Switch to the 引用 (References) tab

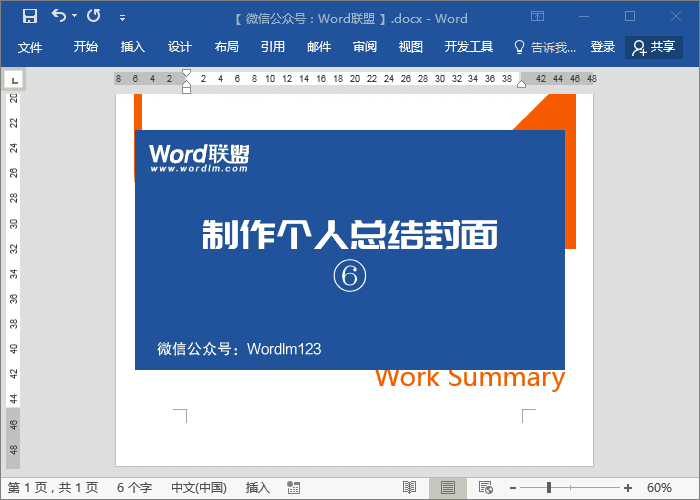tap(273, 46)
